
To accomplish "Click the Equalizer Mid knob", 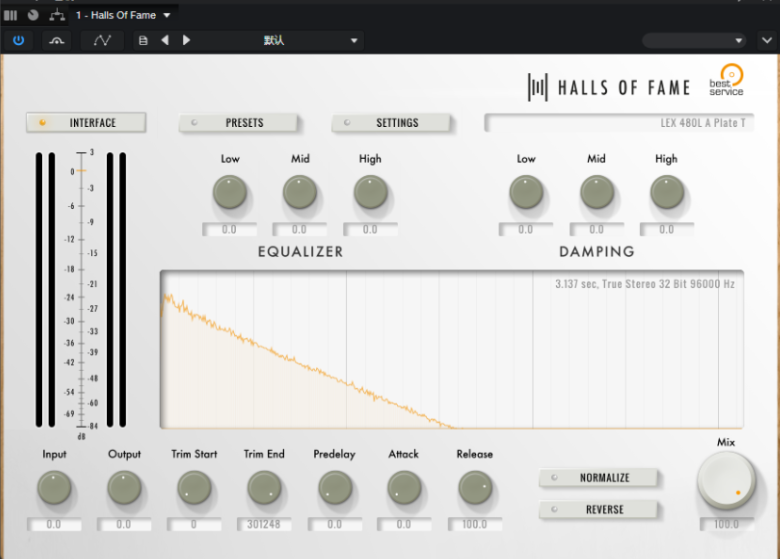I will (x=300, y=192).
